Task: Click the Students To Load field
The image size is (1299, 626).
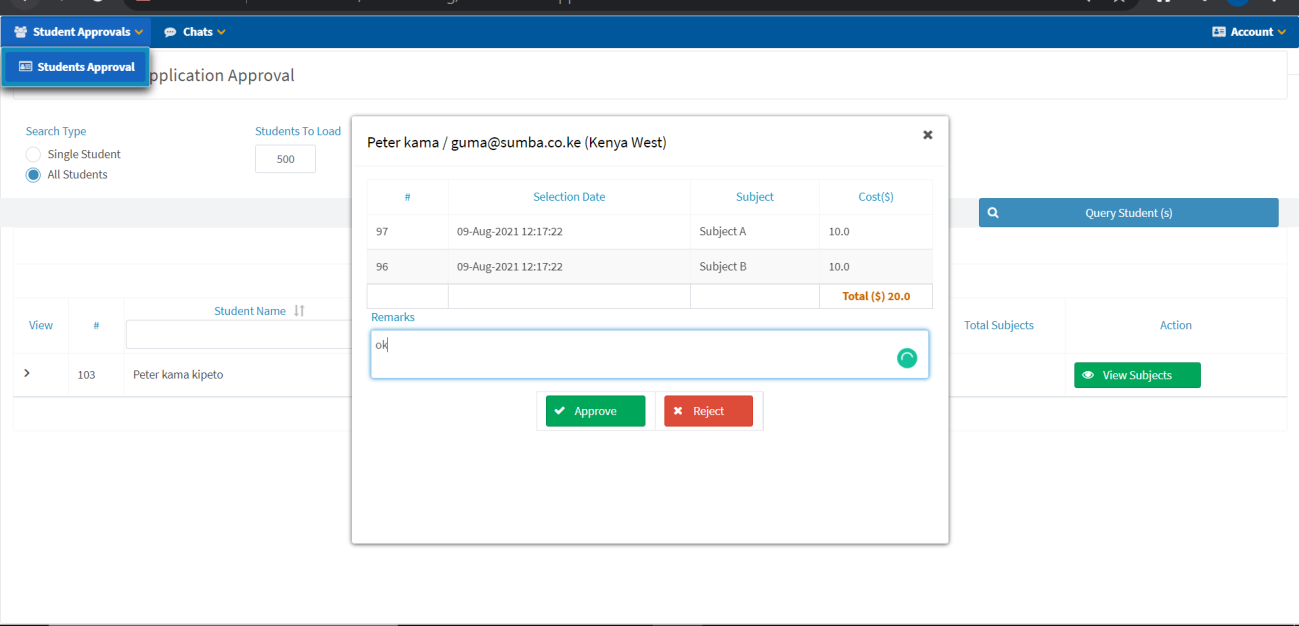Action: 285,159
